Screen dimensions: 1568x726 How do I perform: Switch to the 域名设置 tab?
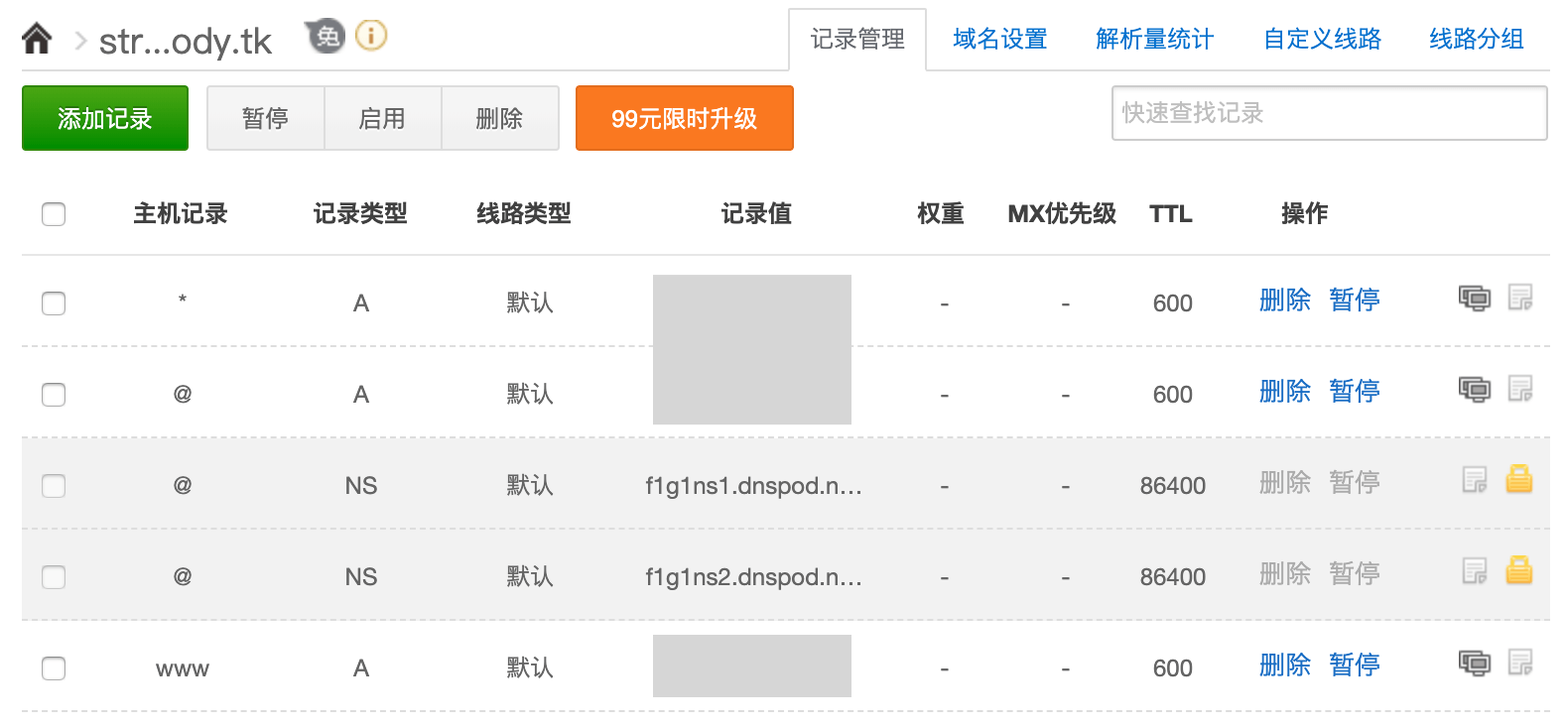tap(1000, 39)
